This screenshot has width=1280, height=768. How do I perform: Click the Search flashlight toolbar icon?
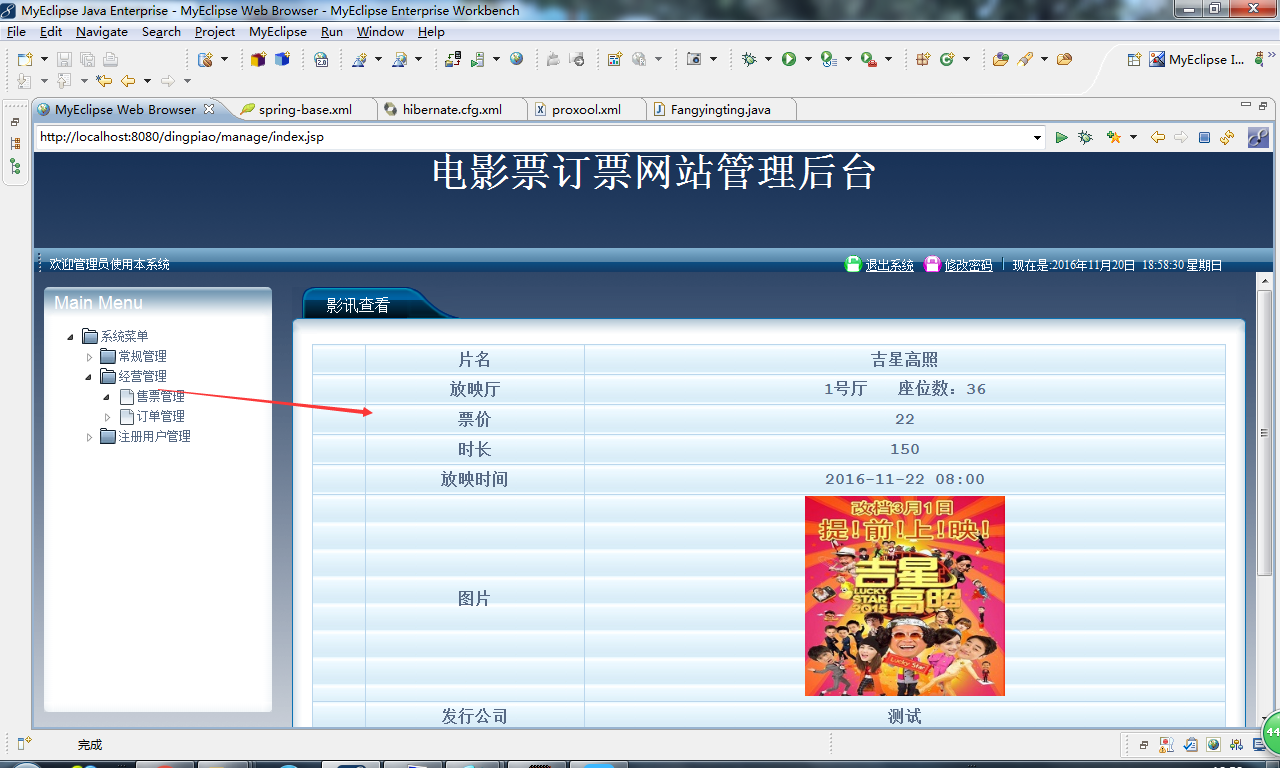pos(1025,60)
